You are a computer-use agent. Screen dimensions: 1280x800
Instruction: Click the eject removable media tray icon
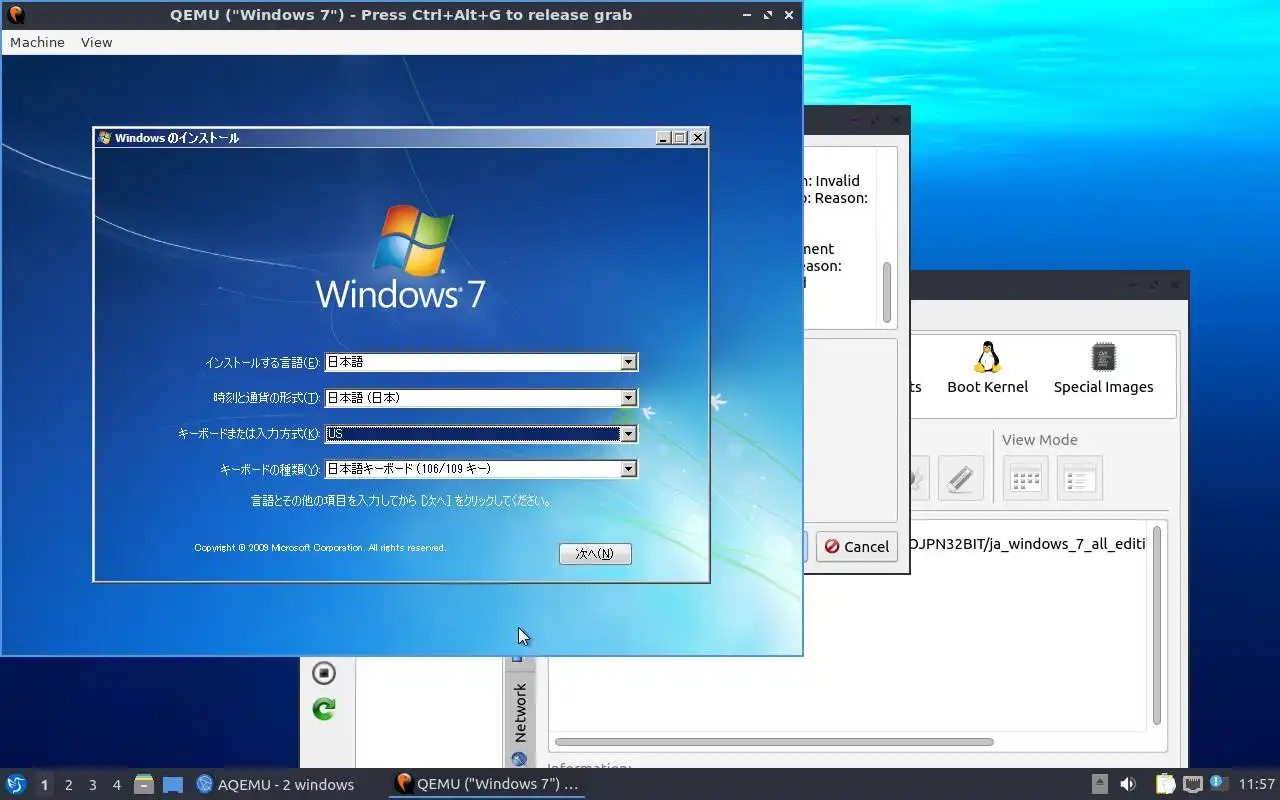[1099, 784]
